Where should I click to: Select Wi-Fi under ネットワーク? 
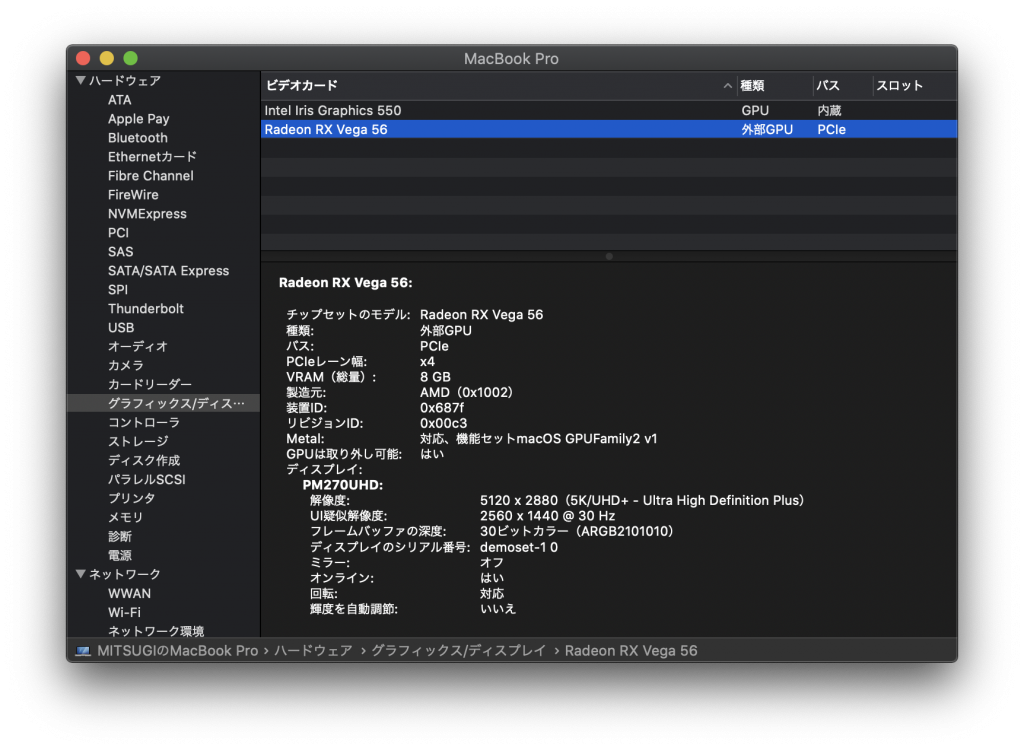click(x=124, y=612)
